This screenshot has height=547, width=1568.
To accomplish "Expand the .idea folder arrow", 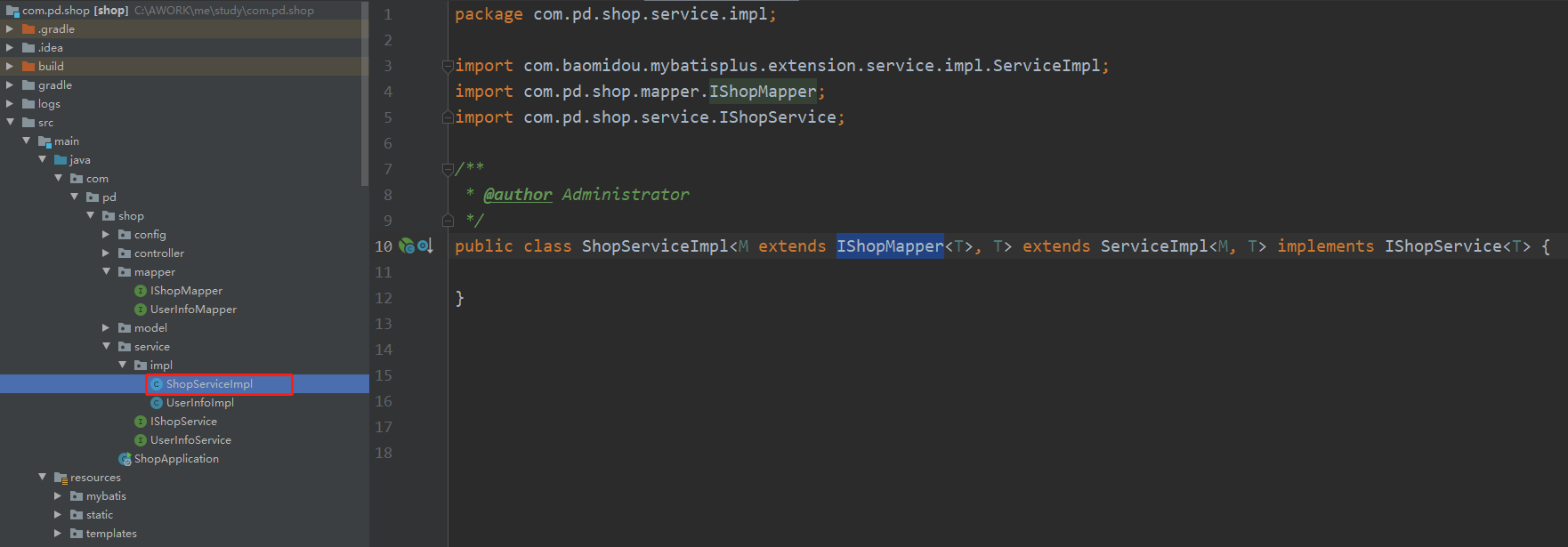I will click(x=10, y=48).
